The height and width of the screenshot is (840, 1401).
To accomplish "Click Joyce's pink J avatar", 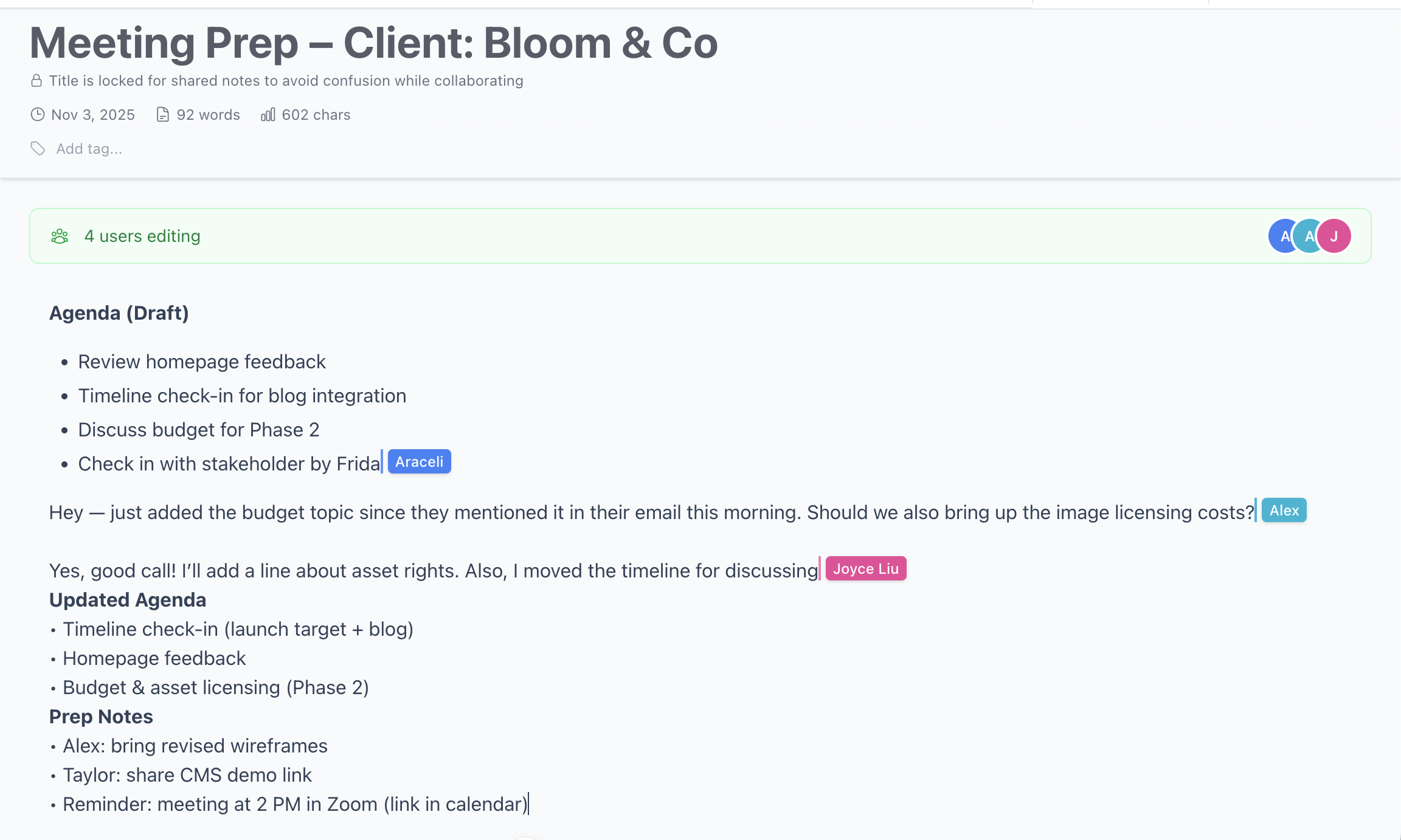I will coord(1335,236).
